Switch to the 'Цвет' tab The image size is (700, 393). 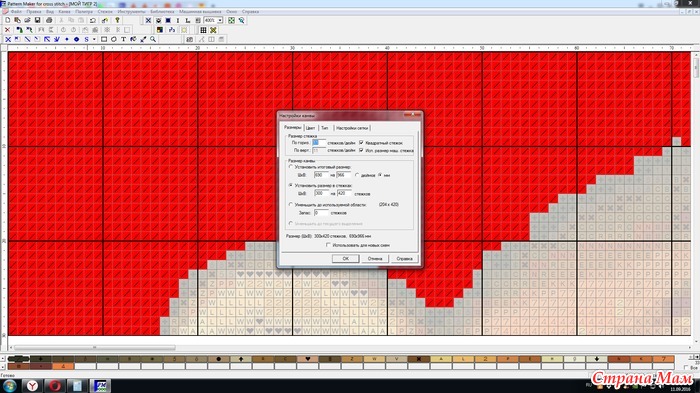[x=310, y=128]
